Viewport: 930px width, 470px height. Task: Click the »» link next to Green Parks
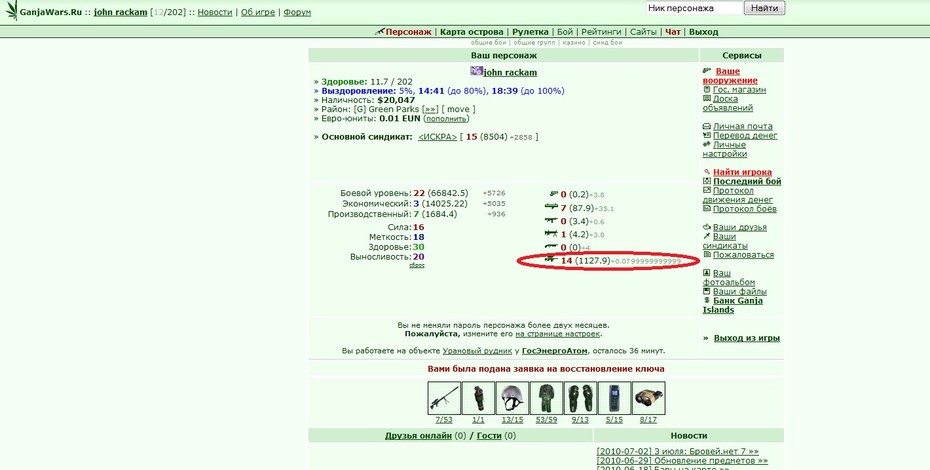point(431,109)
